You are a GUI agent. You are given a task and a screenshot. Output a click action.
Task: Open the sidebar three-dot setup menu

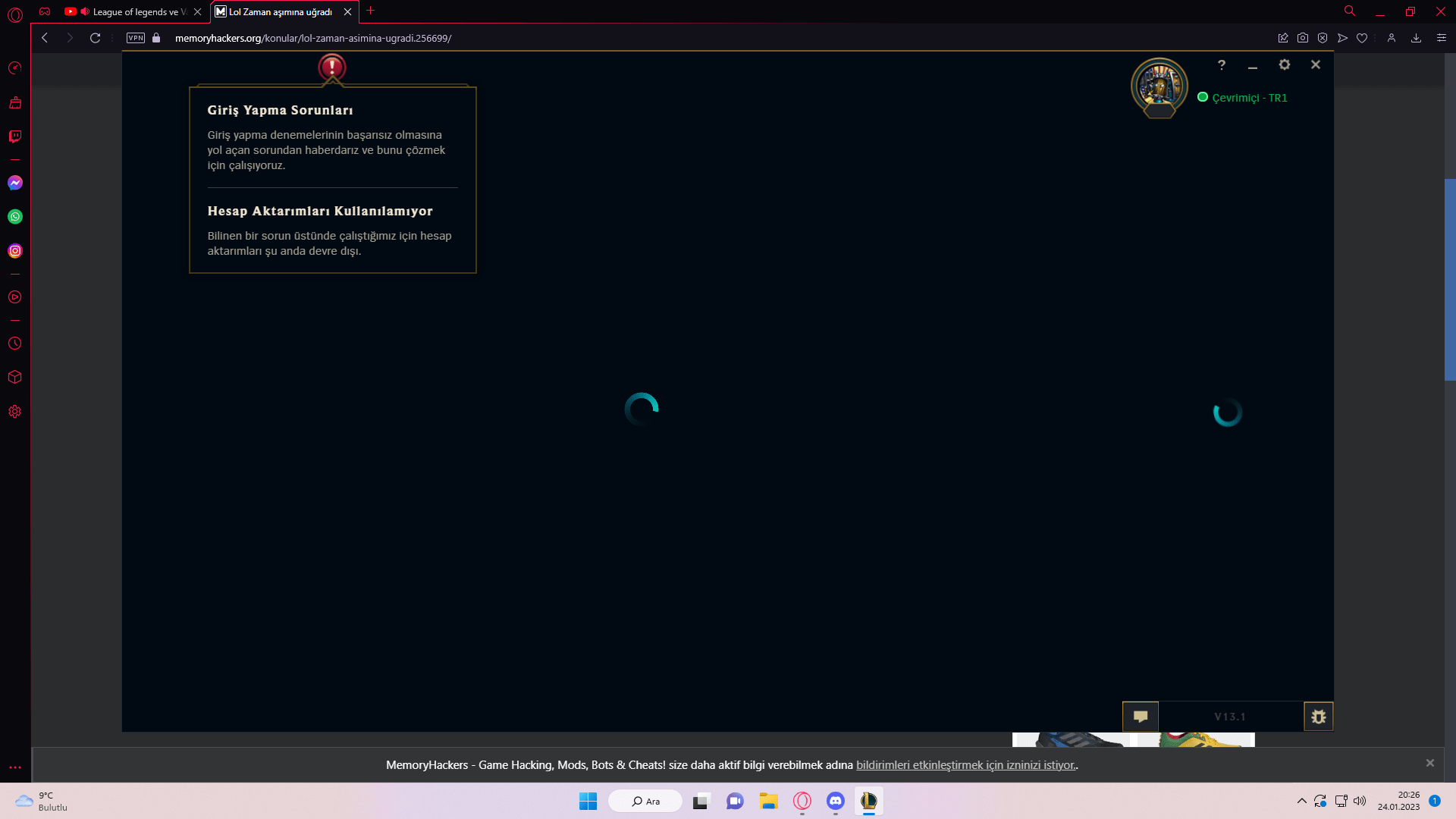coord(15,767)
